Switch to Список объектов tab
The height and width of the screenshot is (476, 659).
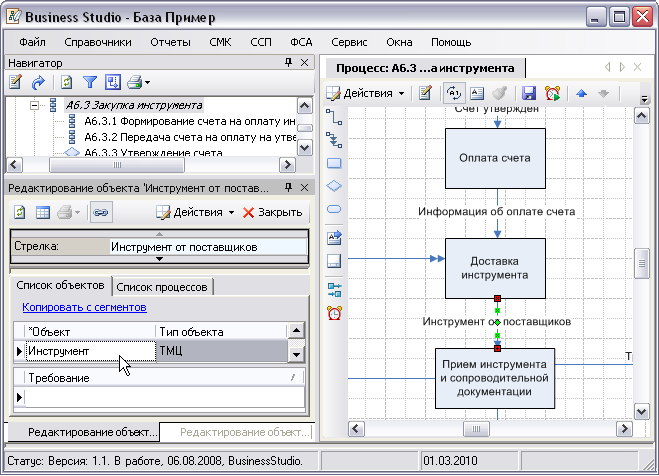click(x=61, y=286)
